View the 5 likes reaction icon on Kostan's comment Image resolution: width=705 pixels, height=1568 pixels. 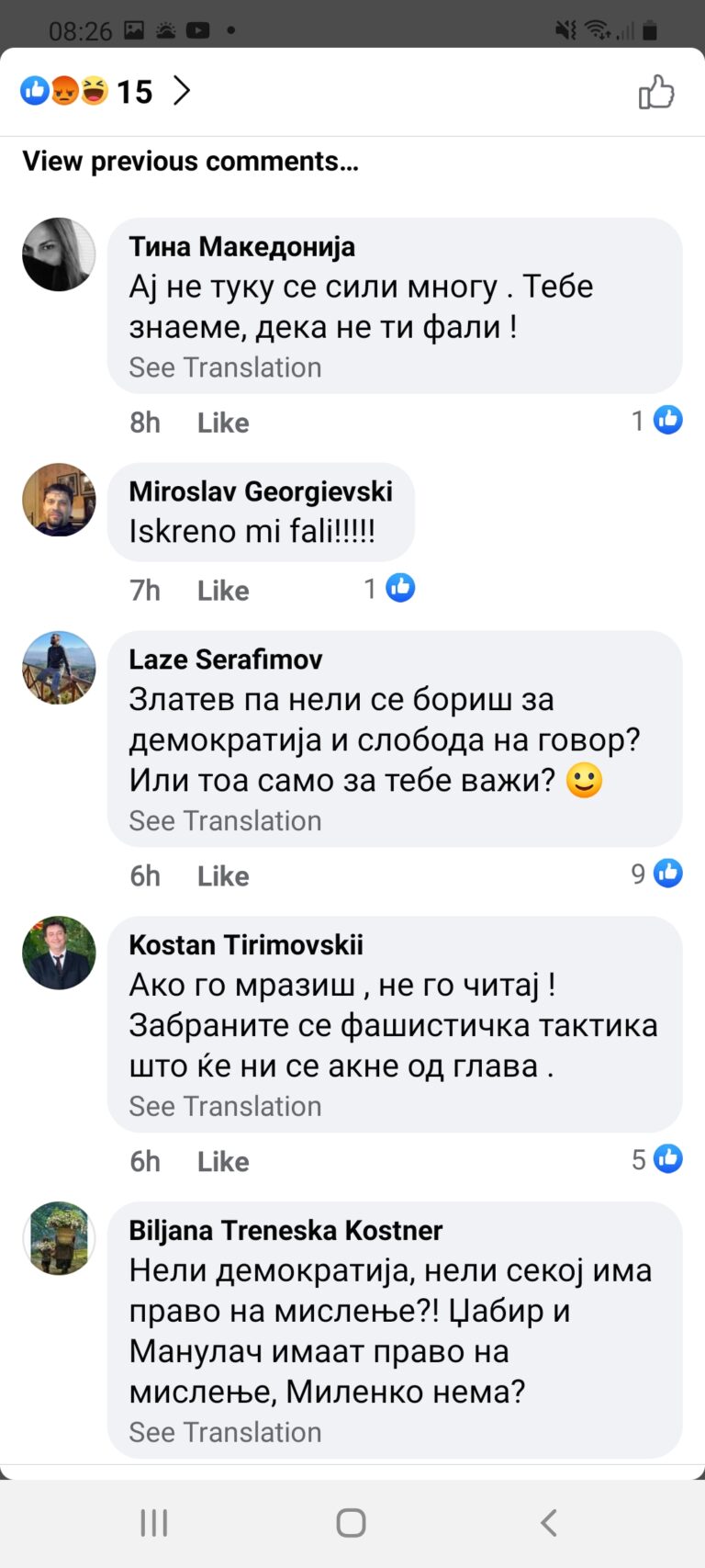coord(667,1159)
